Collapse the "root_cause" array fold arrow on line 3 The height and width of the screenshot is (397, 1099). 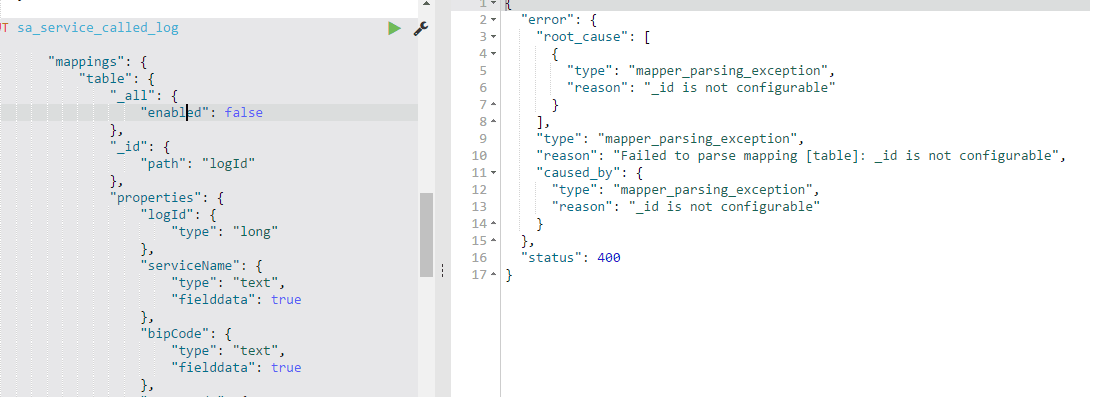click(x=493, y=36)
